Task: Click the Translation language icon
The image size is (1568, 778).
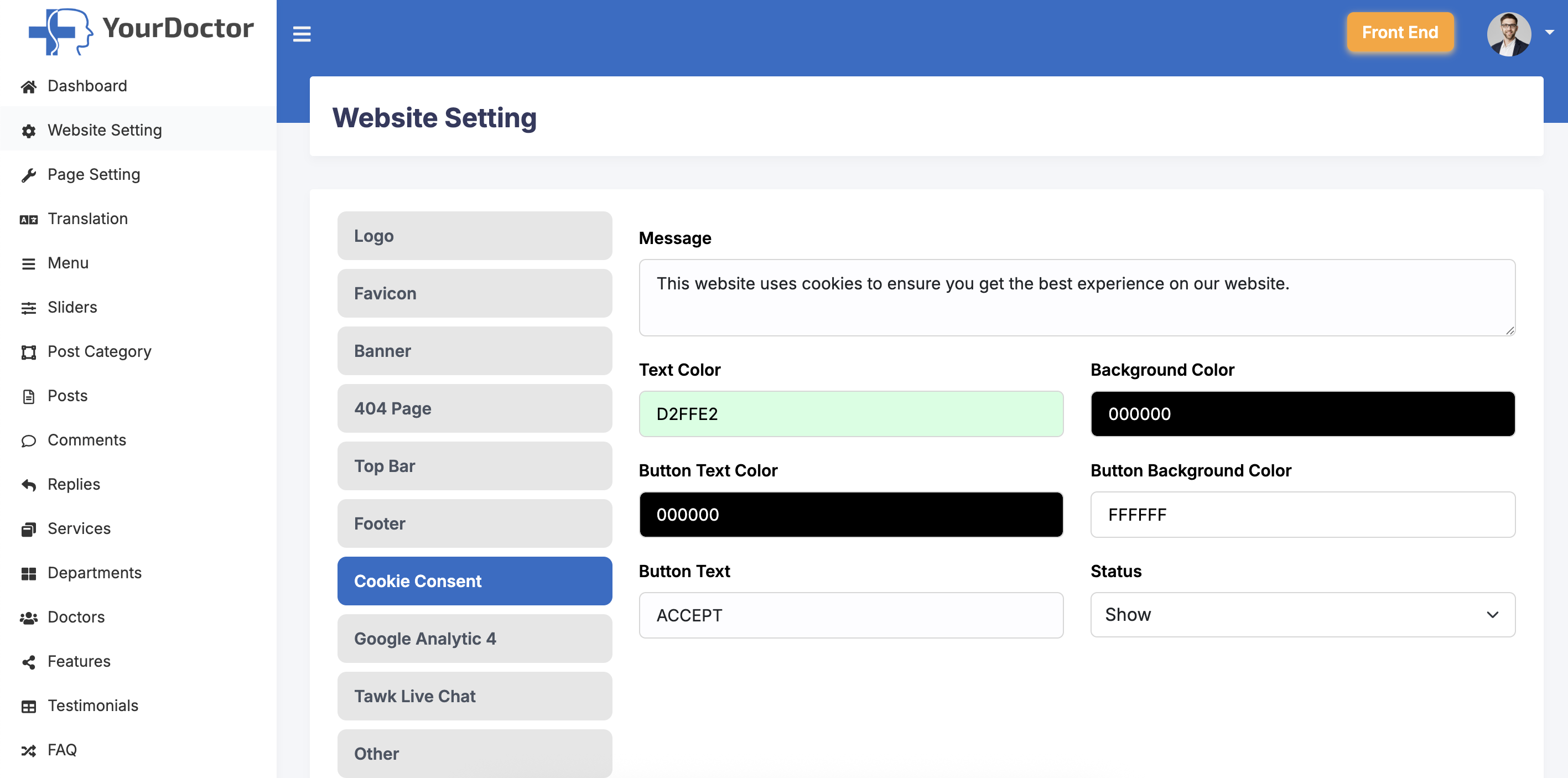Action: (x=29, y=220)
